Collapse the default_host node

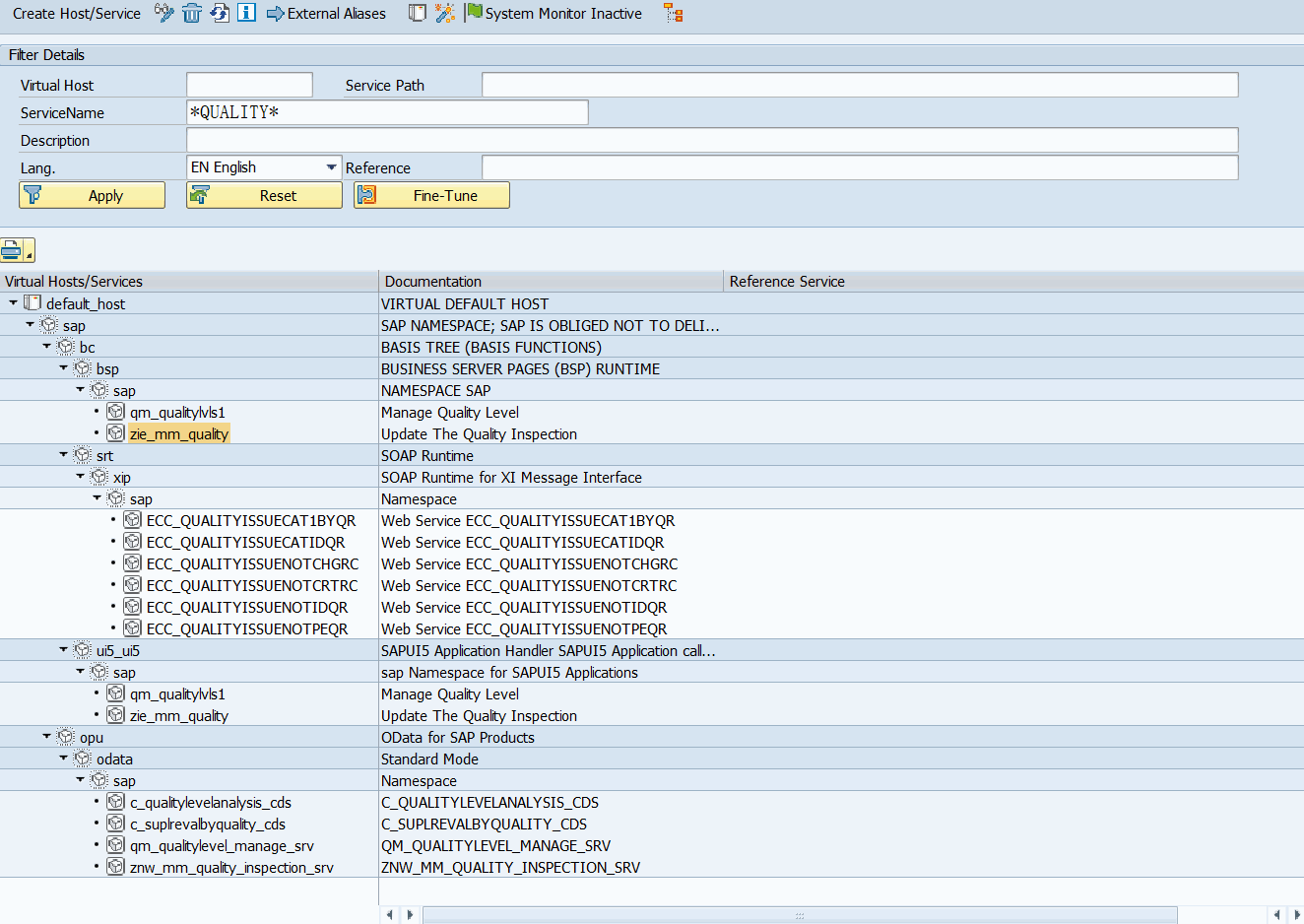[x=13, y=302]
